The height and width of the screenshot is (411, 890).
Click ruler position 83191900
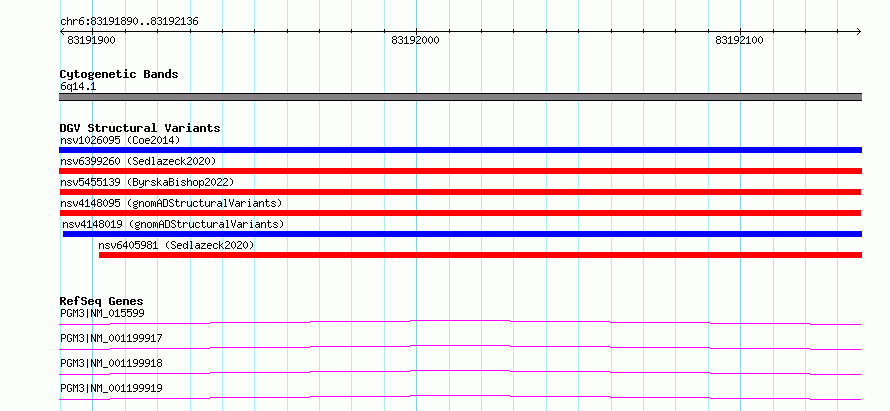91,40
